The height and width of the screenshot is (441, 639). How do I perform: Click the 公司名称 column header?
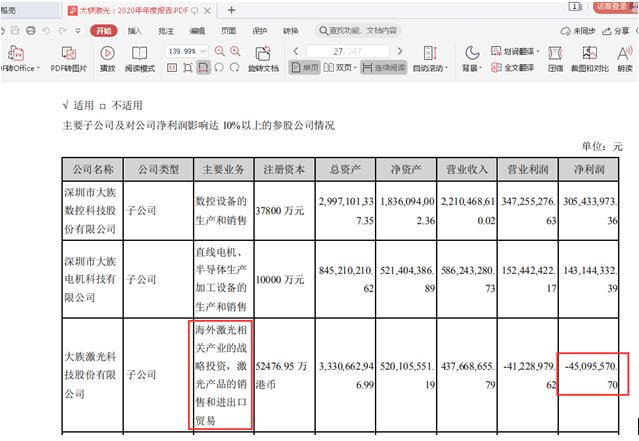93,169
